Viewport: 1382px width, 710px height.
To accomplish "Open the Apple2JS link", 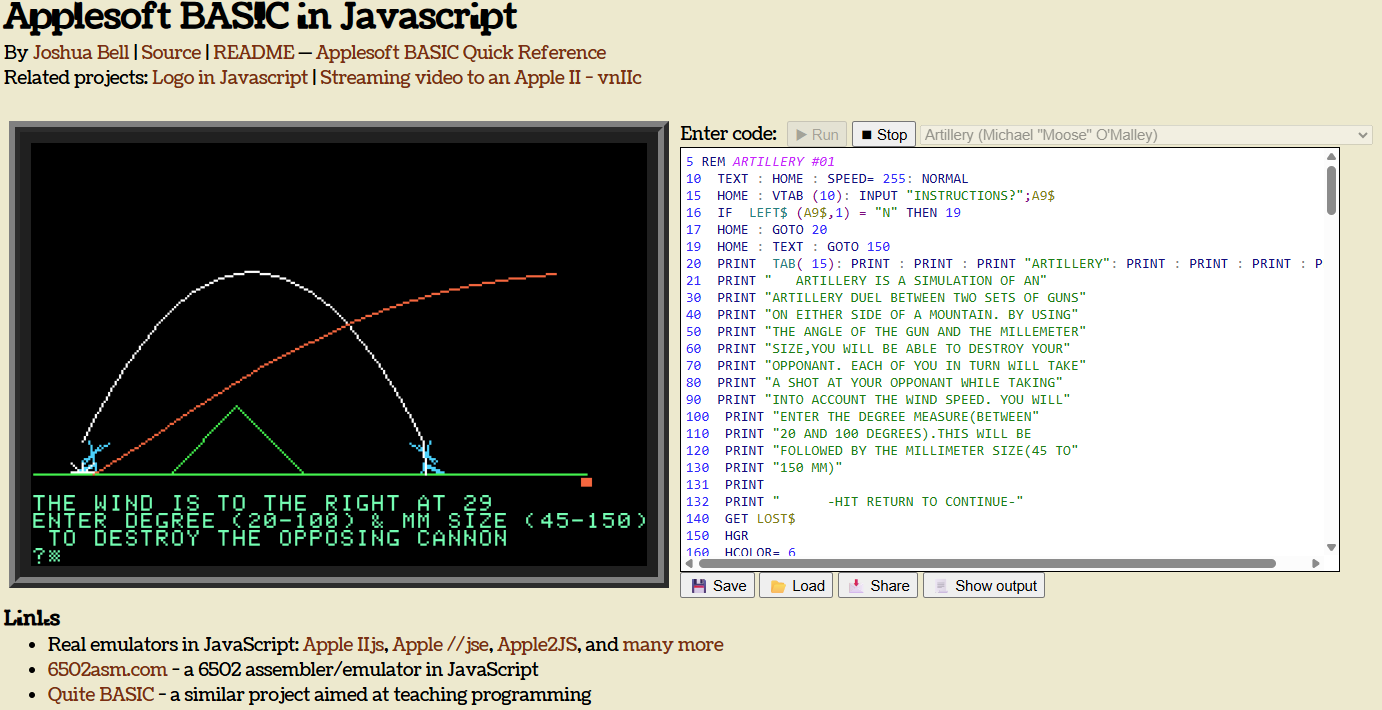I will click(x=538, y=644).
